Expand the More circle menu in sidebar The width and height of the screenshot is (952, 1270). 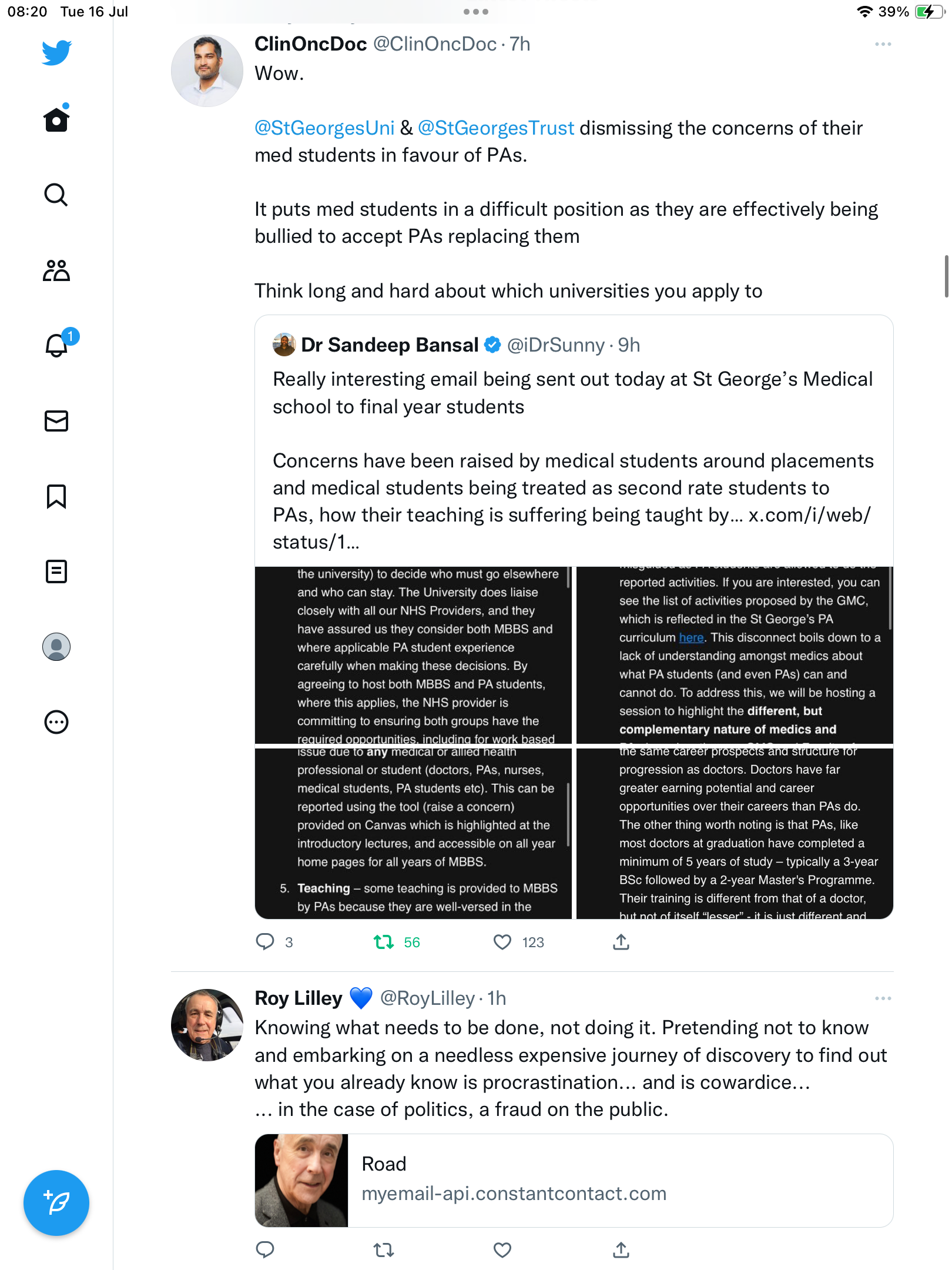pos(56,722)
